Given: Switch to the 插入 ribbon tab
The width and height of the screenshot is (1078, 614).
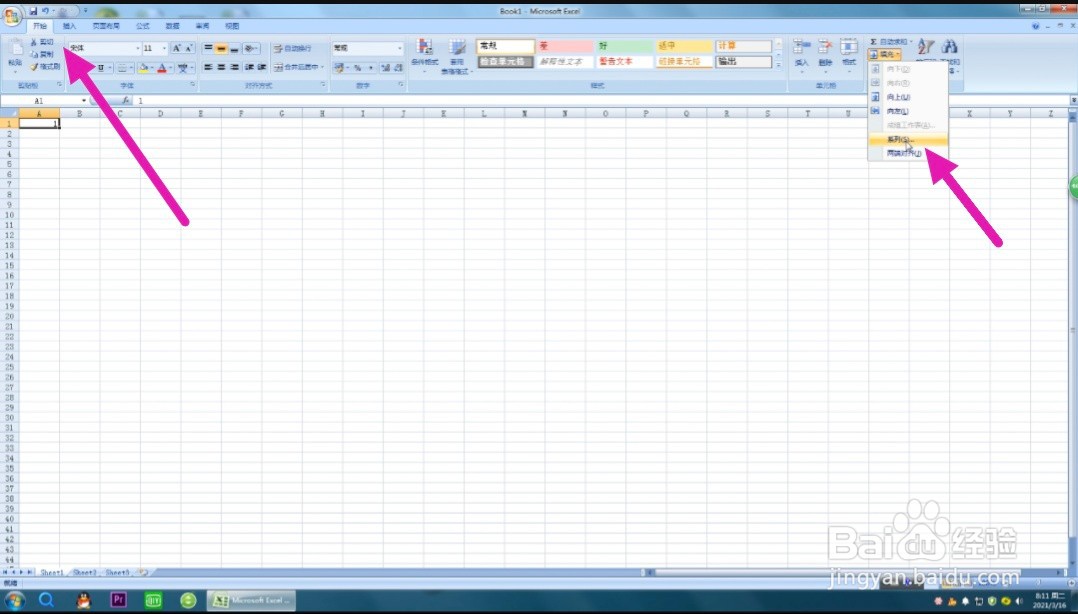Looking at the screenshot, I should [69, 26].
